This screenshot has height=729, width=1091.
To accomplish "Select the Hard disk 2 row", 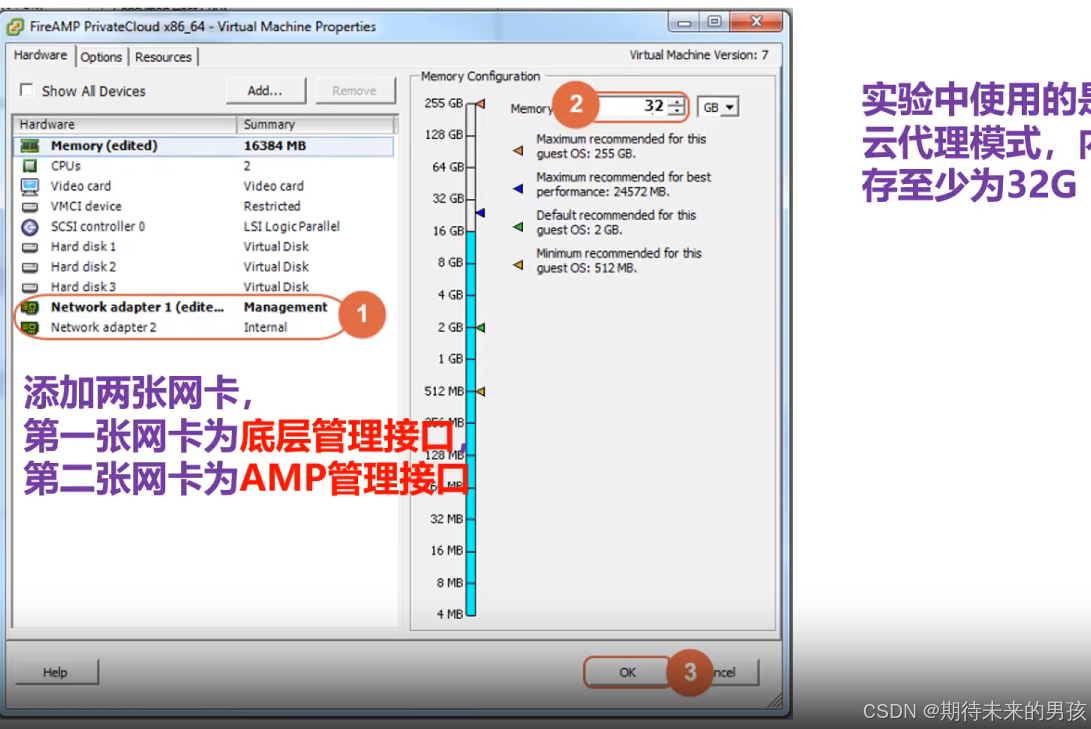I will point(203,267).
